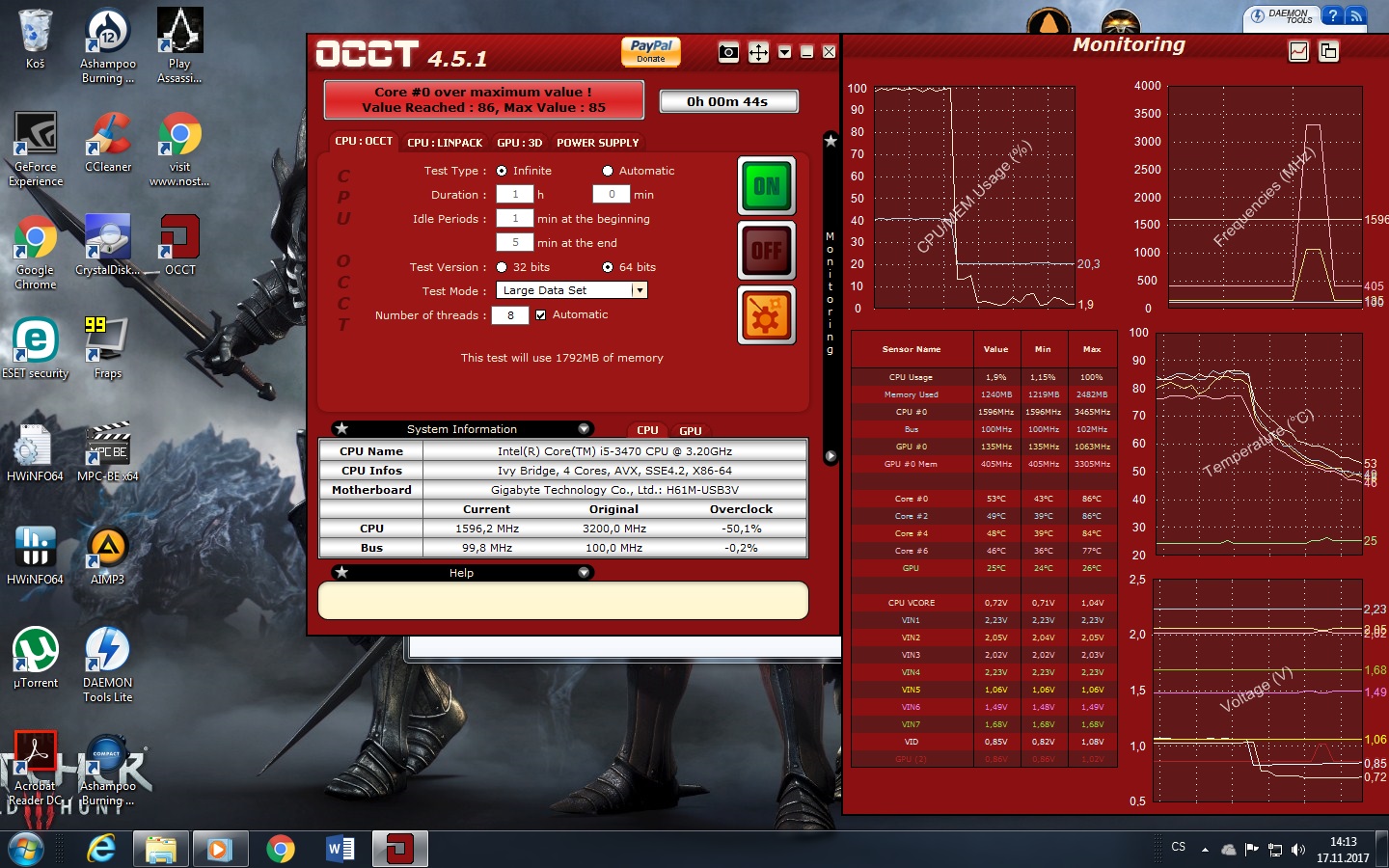The height and width of the screenshot is (868, 1389).
Task: Open the small down-arrow menu in OCCT title bar
Action: point(784,52)
